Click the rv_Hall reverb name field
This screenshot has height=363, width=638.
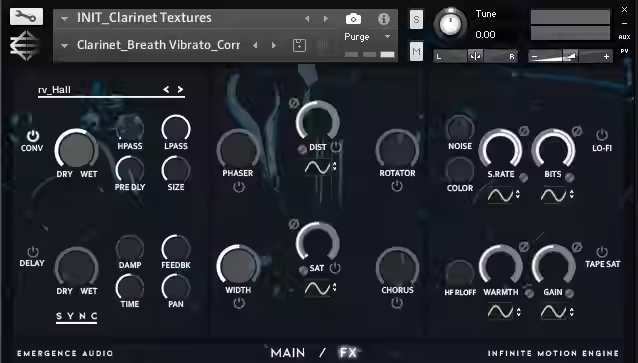tap(111, 90)
